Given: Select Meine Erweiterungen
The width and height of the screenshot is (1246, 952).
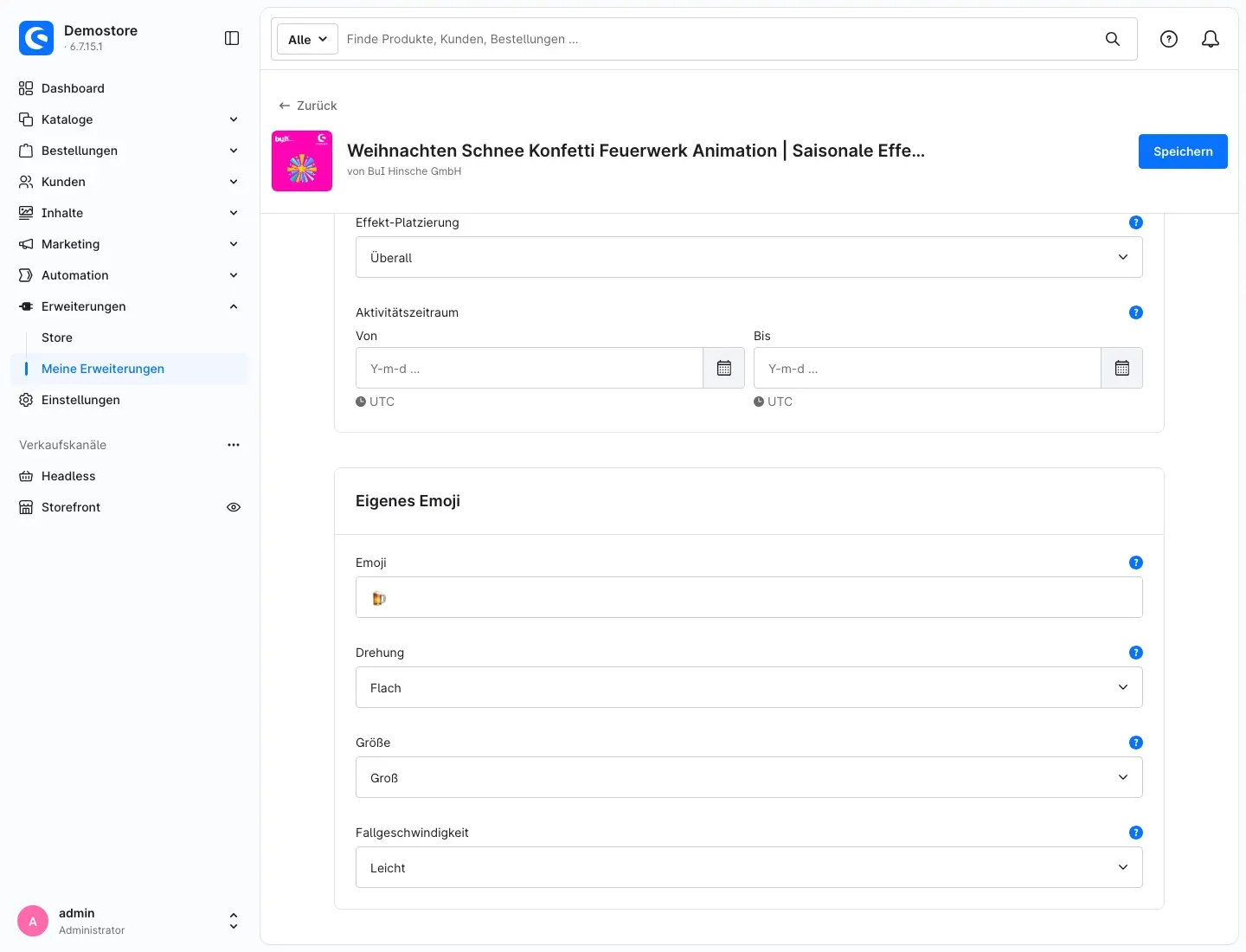Looking at the screenshot, I should (x=130, y=369).
